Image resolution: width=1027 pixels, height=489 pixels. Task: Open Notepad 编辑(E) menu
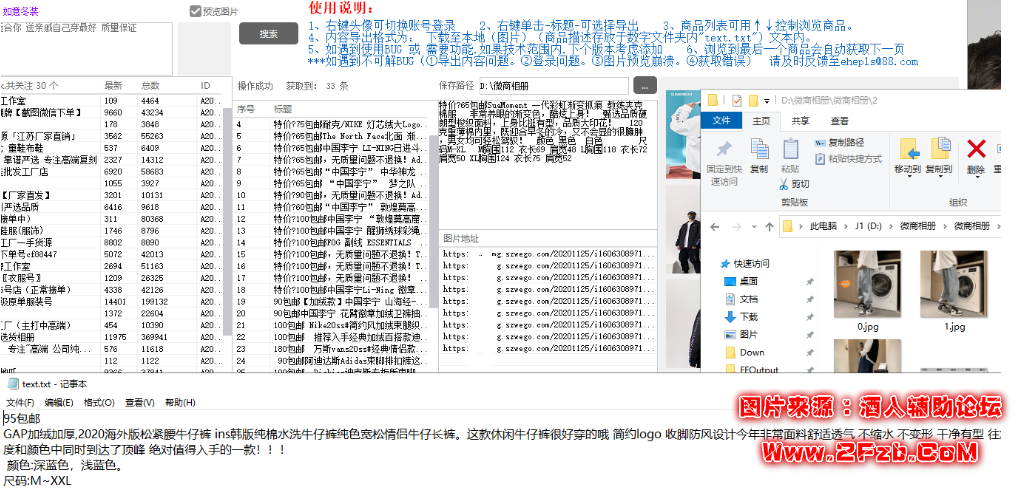(59, 403)
